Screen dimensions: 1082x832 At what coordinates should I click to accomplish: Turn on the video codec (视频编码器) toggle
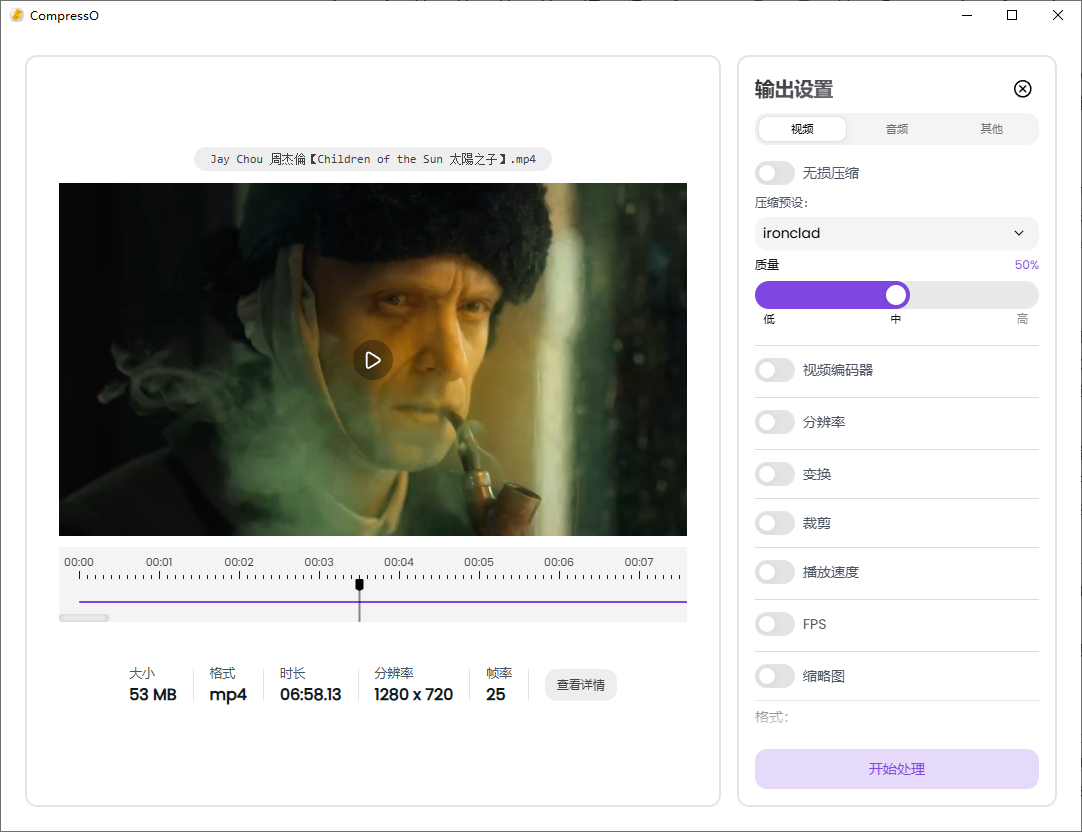775,370
